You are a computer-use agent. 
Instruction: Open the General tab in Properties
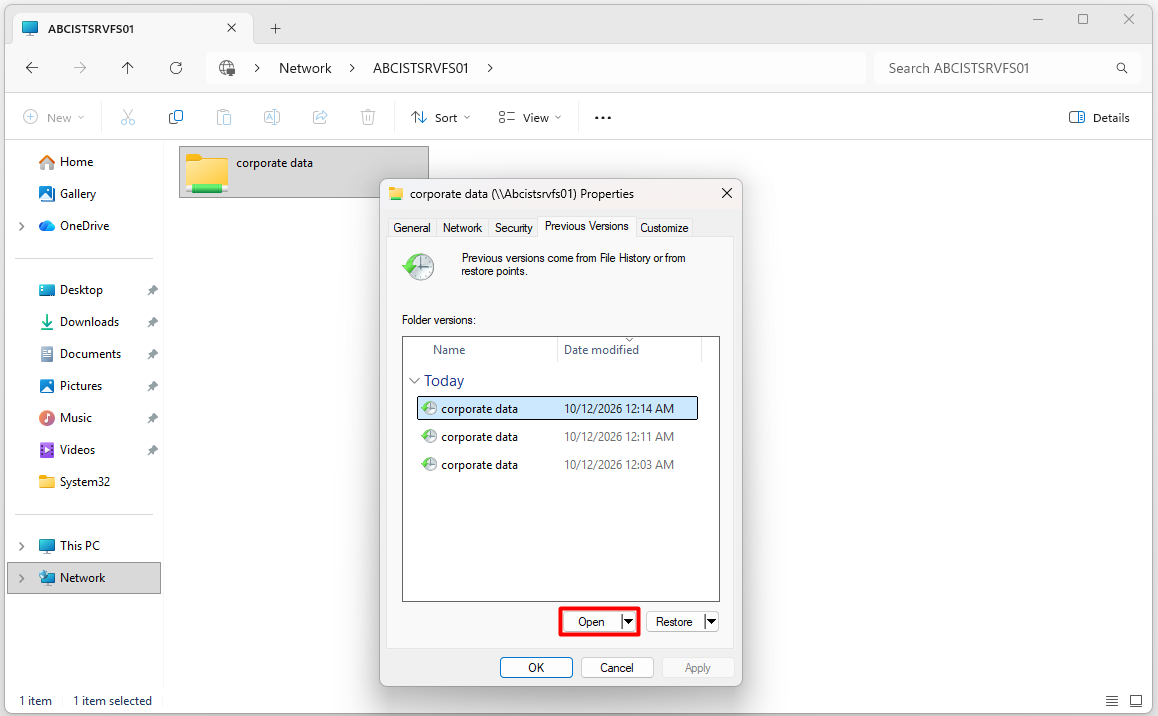pyautogui.click(x=412, y=228)
